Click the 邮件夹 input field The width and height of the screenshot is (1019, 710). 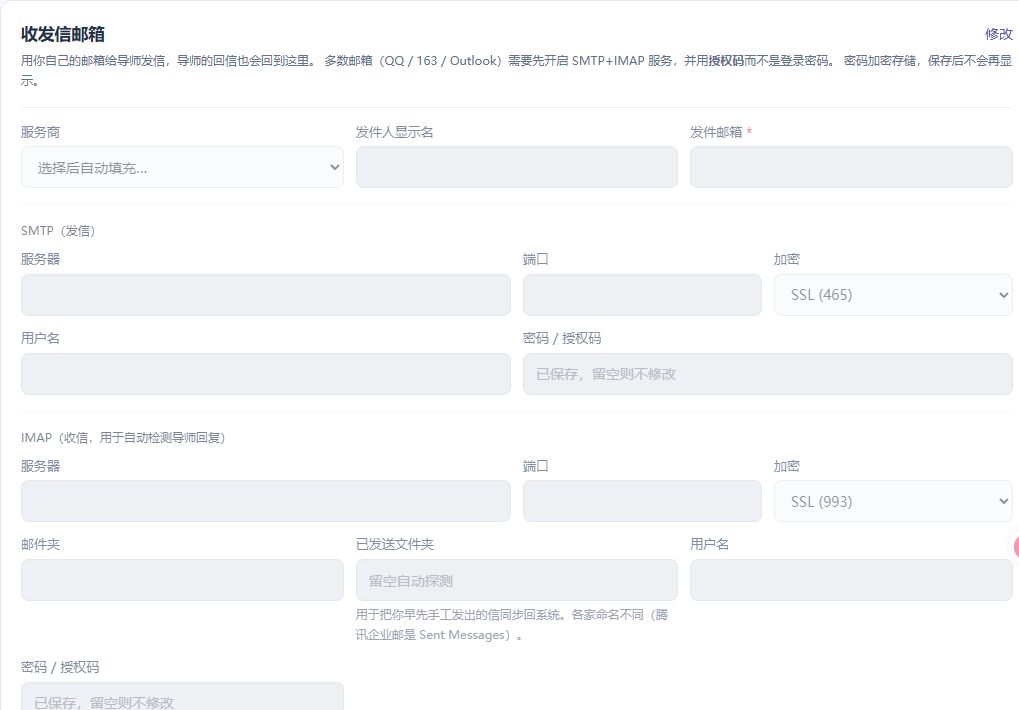click(x=182, y=580)
